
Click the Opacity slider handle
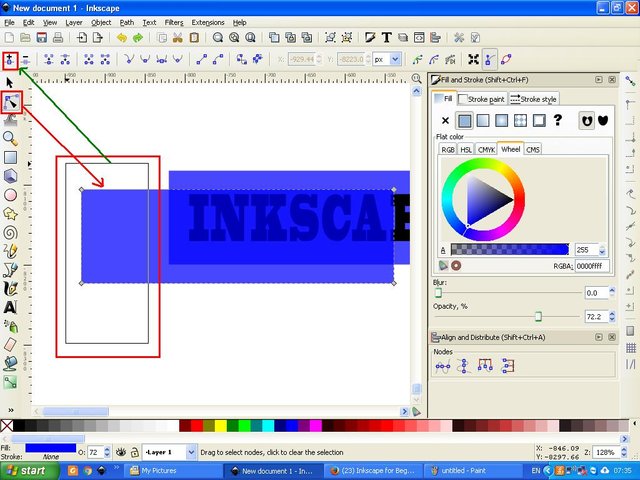coord(538,316)
